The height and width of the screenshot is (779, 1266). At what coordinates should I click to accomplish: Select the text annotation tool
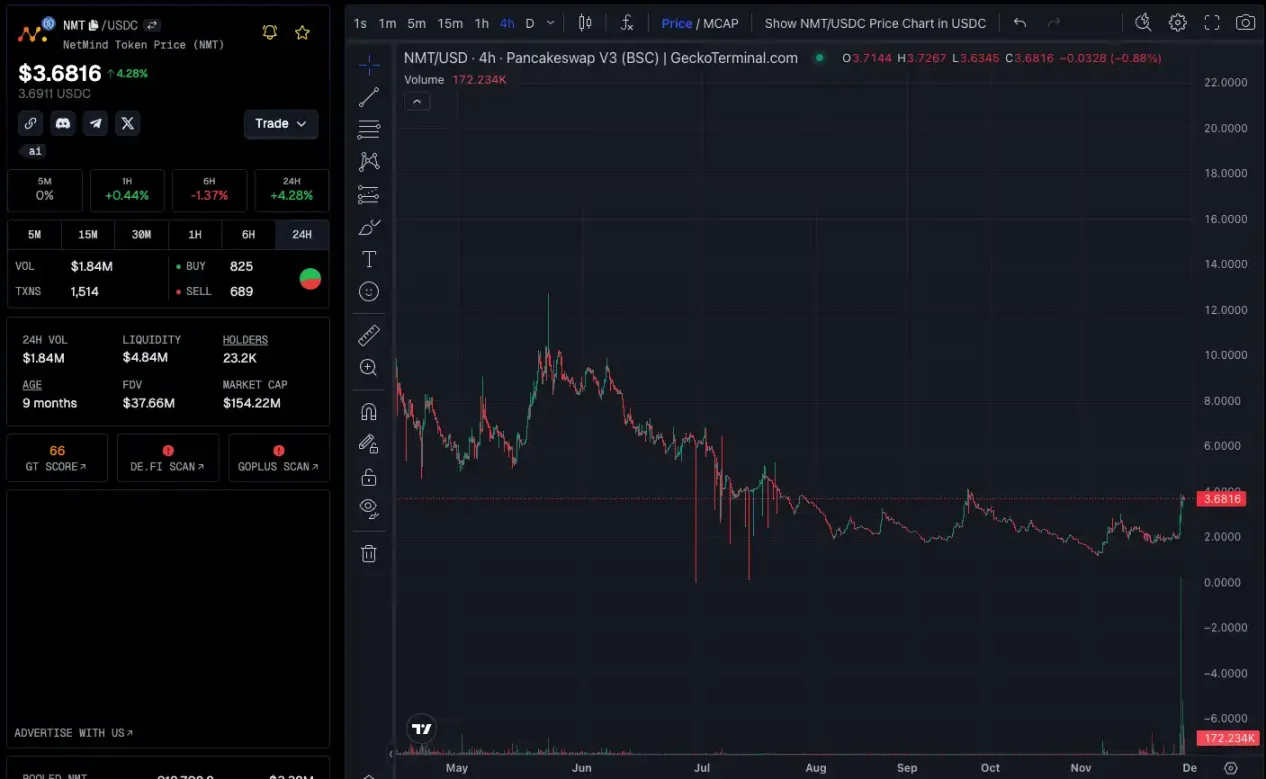[369, 258]
